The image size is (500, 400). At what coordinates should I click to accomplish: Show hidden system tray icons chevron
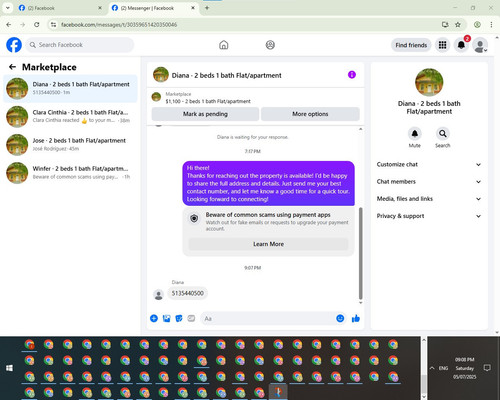[432, 368]
